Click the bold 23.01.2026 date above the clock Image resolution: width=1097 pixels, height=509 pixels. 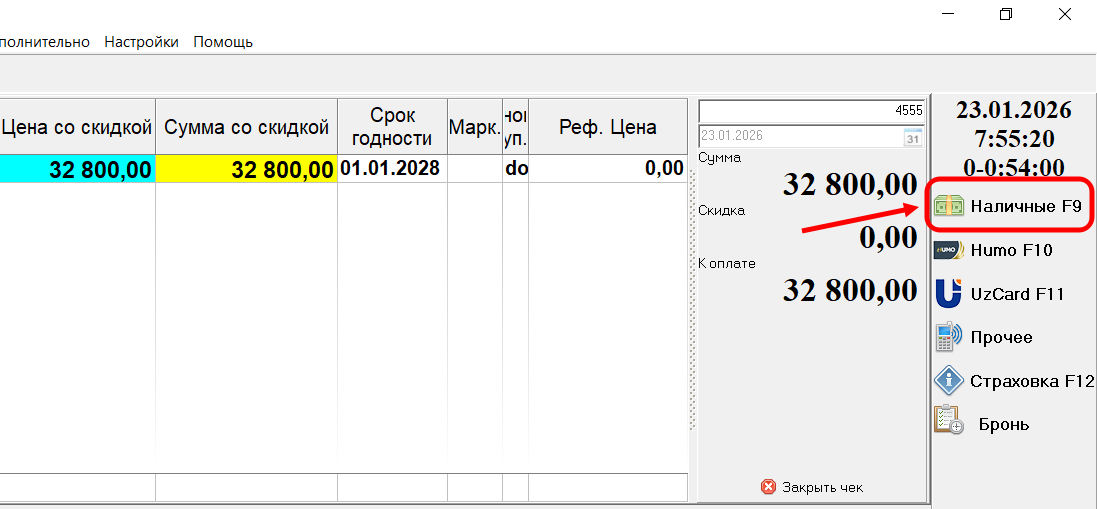[1014, 110]
